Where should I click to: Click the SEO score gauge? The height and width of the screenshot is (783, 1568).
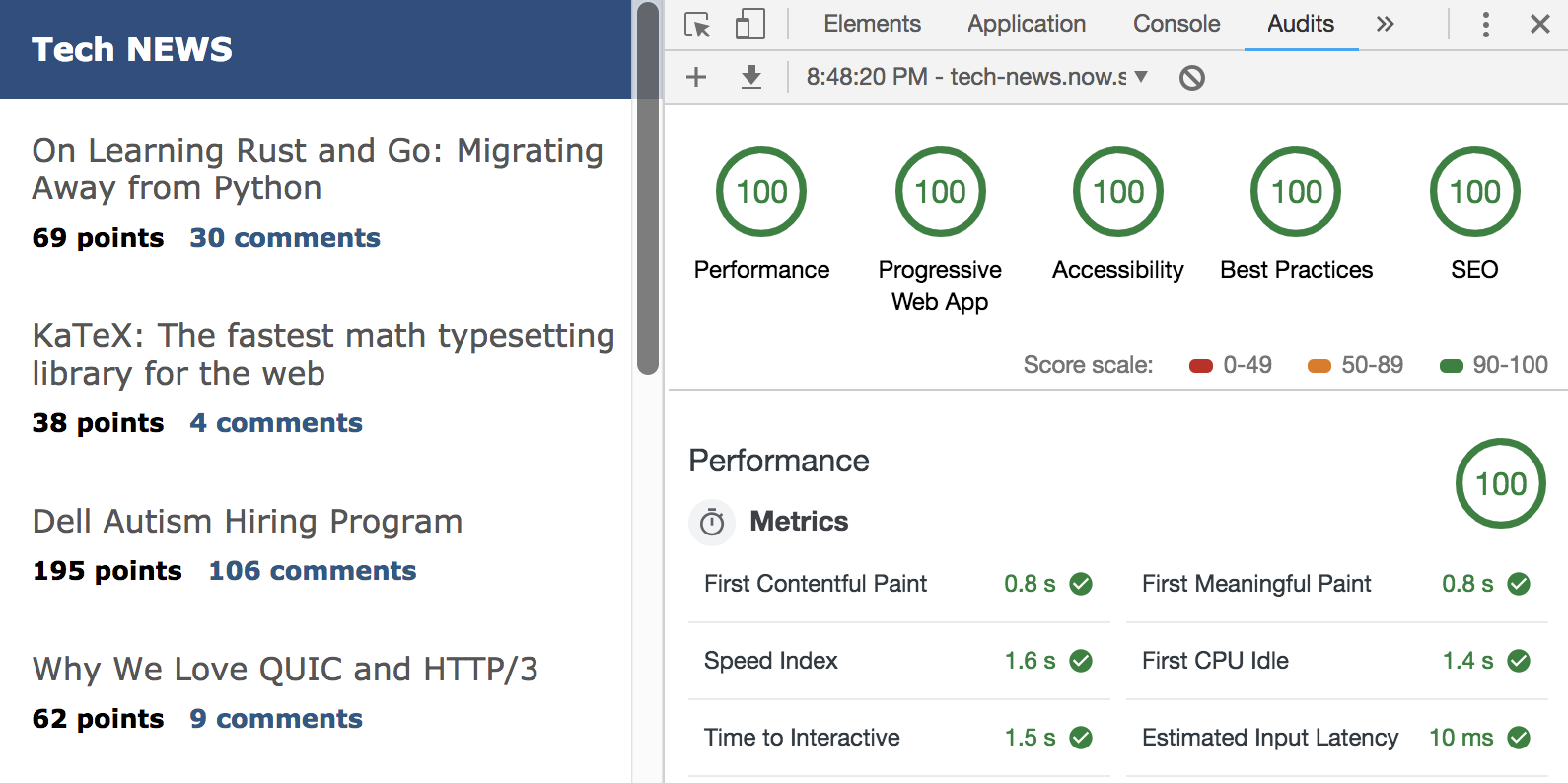point(1474,191)
